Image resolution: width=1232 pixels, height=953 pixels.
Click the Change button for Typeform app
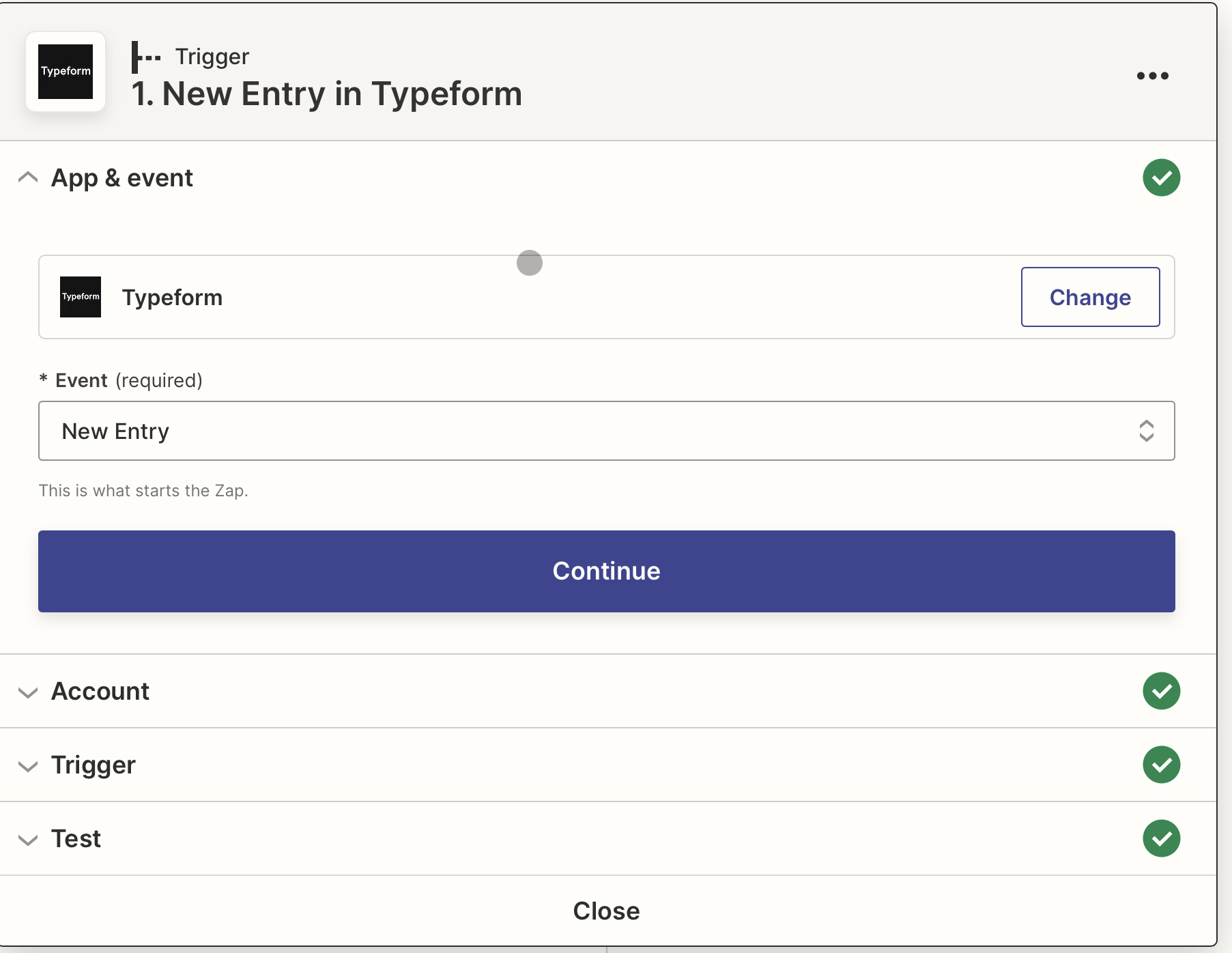point(1091,297)
